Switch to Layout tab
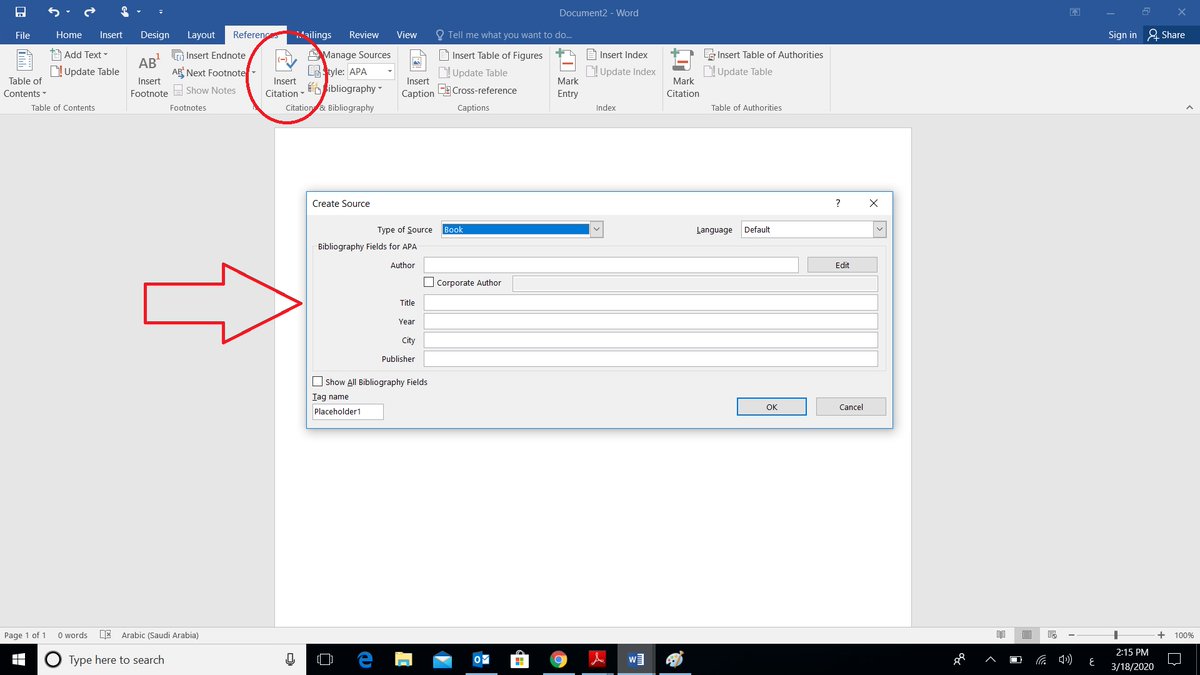The width and height of the screenshot is (1200, 675). click(201, 35)
